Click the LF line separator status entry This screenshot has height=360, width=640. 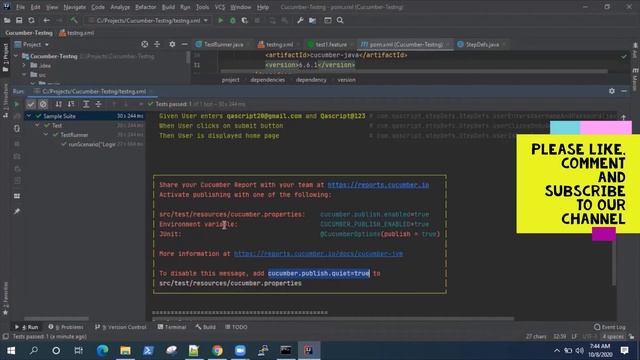coord(574,337)
